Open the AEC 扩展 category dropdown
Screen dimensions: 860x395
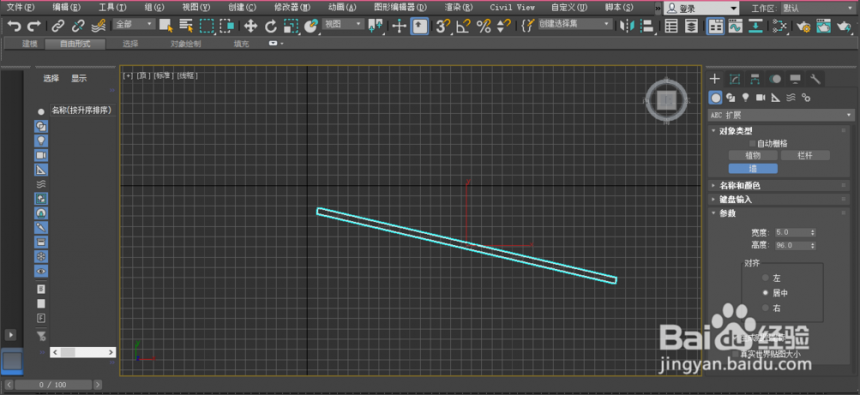782,115
